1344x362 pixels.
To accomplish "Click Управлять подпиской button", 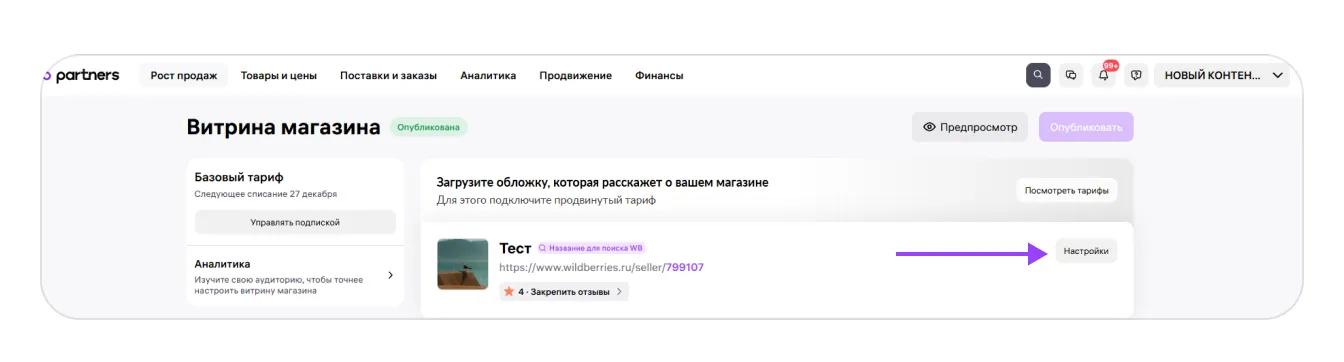I will (295, 222).
